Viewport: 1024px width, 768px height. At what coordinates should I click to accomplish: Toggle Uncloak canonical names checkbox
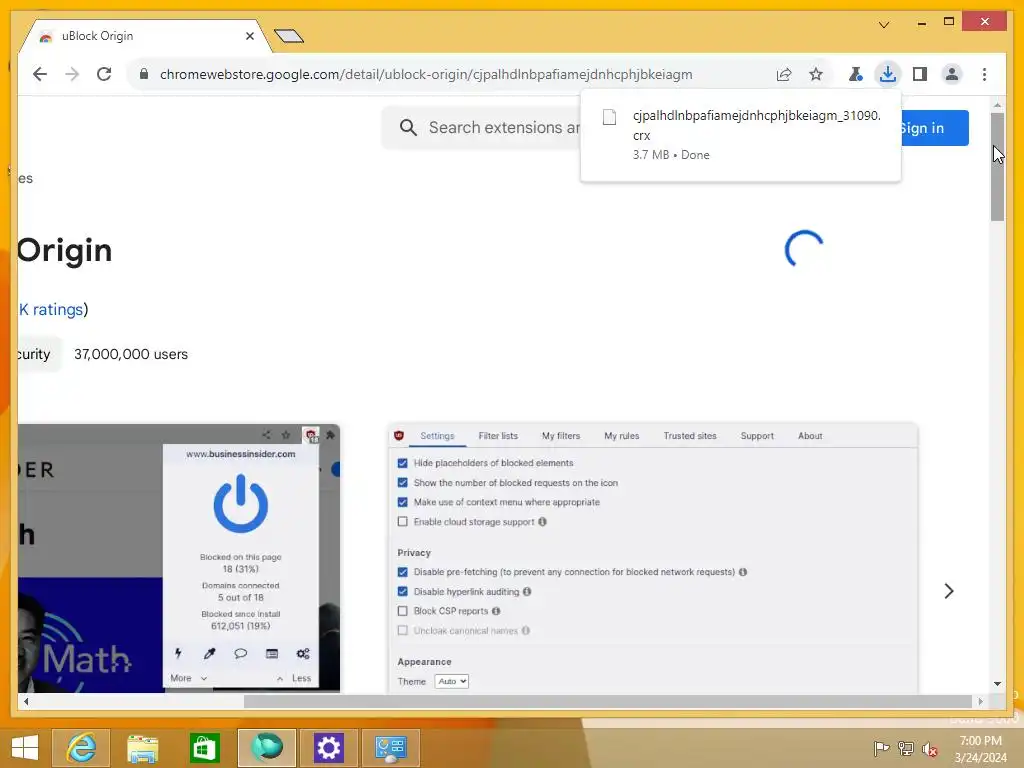click(402, 631)
